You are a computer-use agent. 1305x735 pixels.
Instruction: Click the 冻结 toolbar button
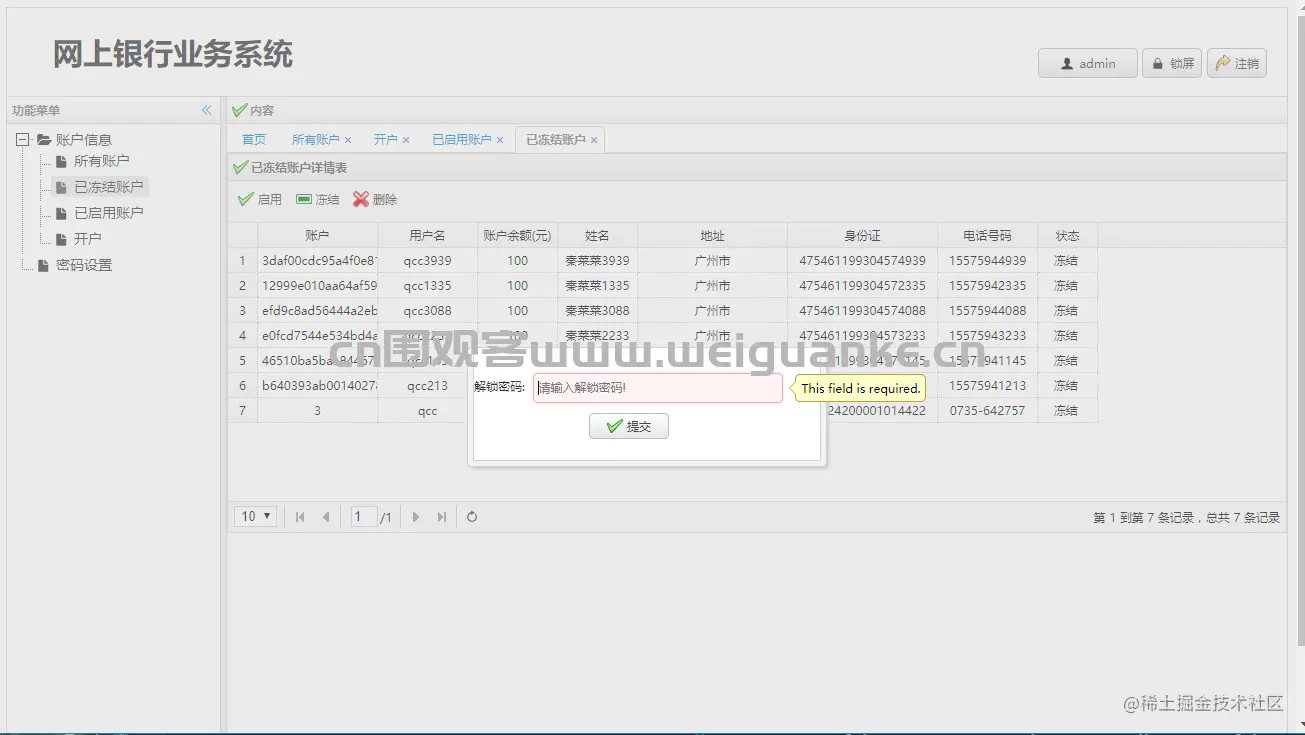click(x=318, y=200)
